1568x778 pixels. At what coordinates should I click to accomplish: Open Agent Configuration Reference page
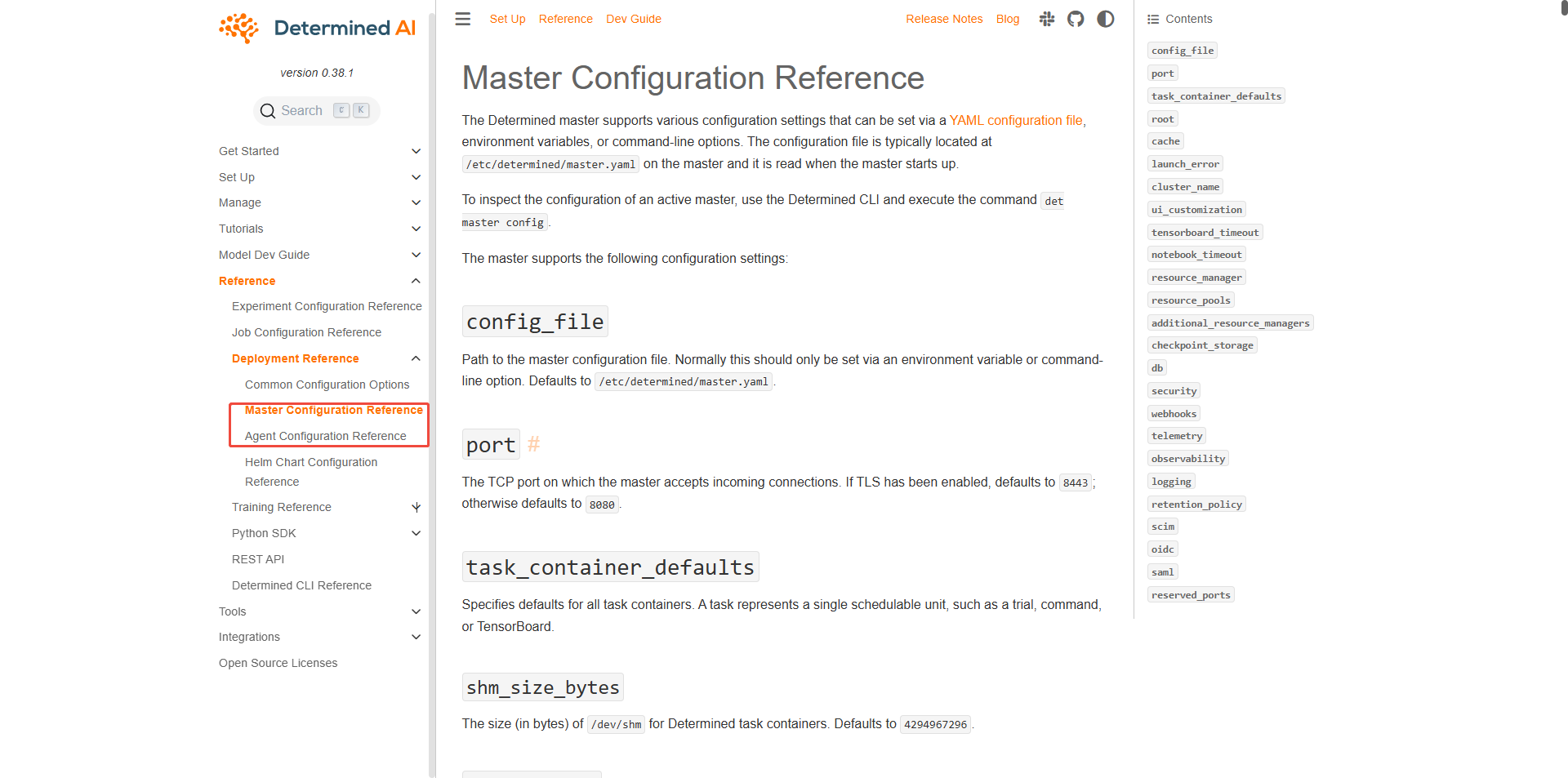(x=325, y=436)
